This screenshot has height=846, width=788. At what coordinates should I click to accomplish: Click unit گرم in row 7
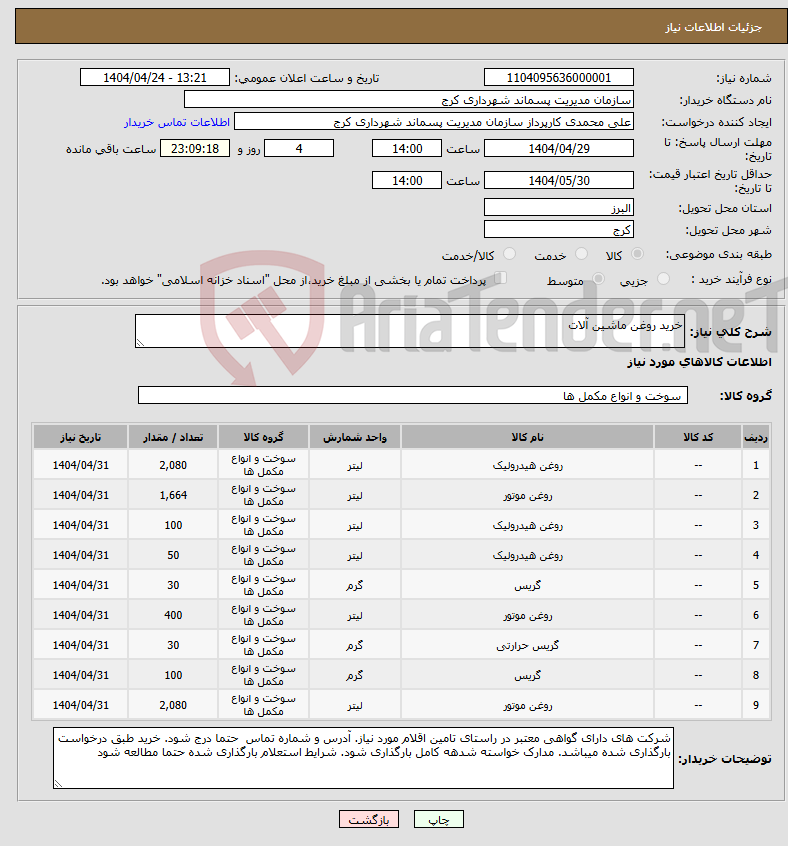point(355,645)
